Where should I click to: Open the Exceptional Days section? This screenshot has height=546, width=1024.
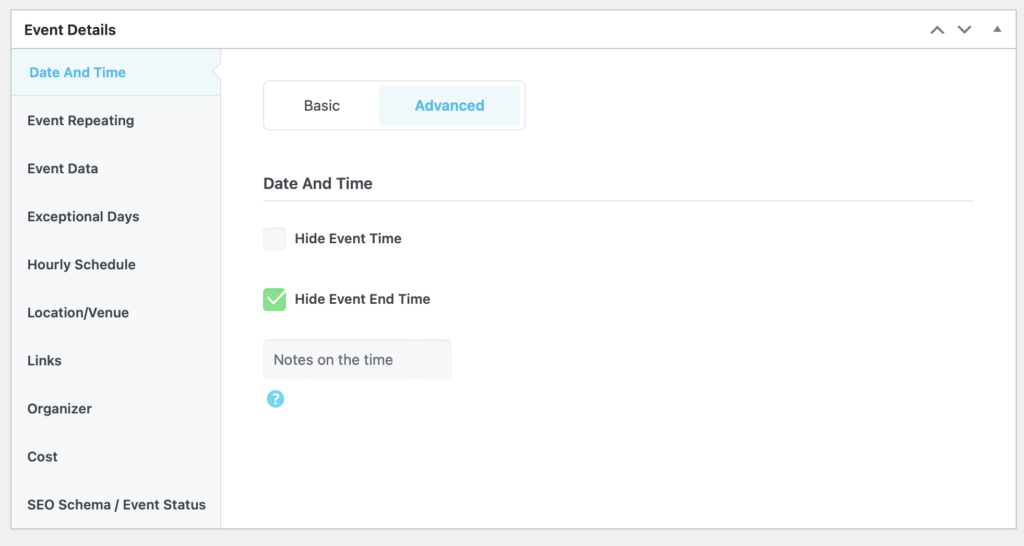pos(83,217)
